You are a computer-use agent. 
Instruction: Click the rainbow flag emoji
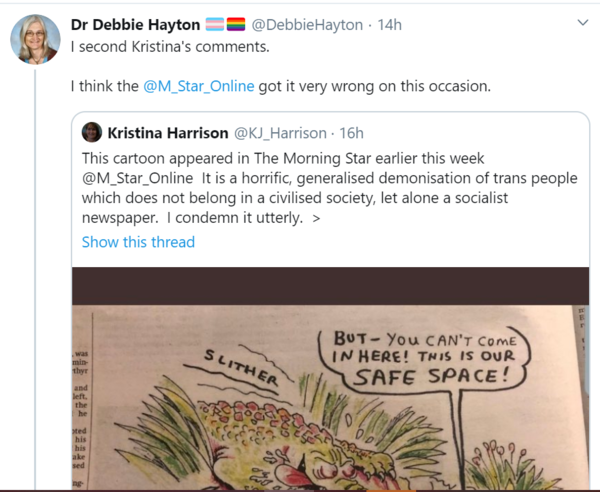pos(236,24)
